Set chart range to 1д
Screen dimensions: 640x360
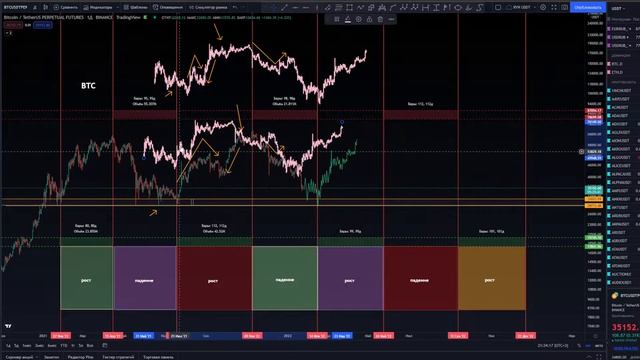(8, 346)
